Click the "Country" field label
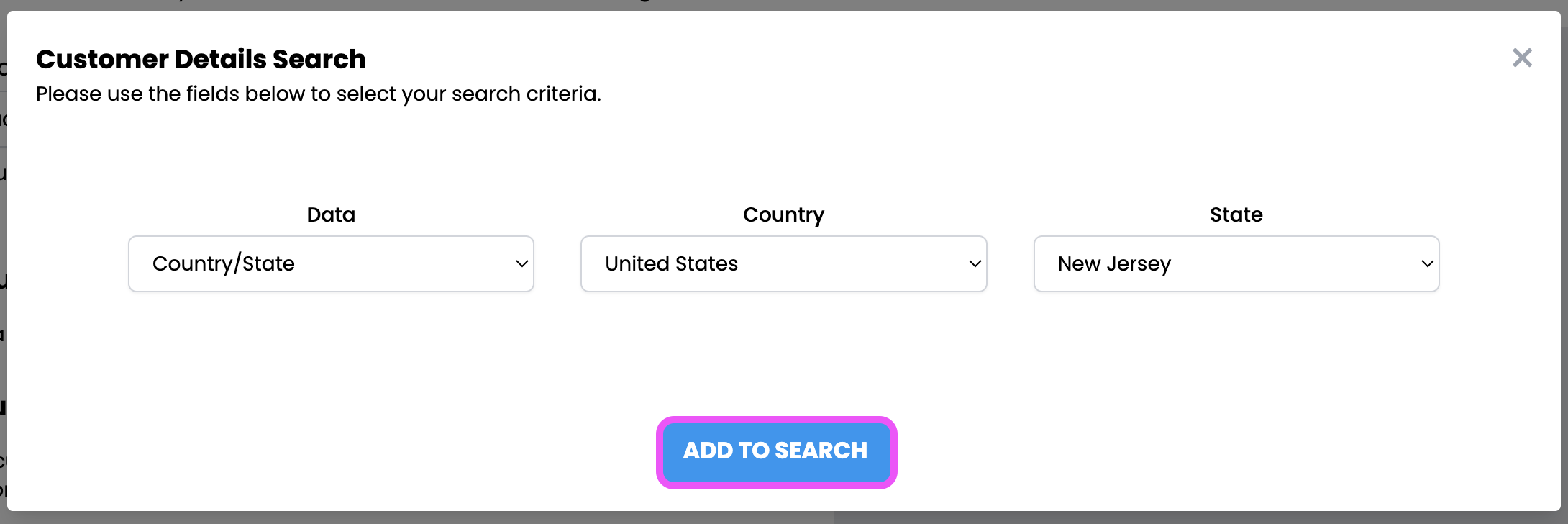The image size is (1568, 524). pyautogui.click(x=783, y=214)
